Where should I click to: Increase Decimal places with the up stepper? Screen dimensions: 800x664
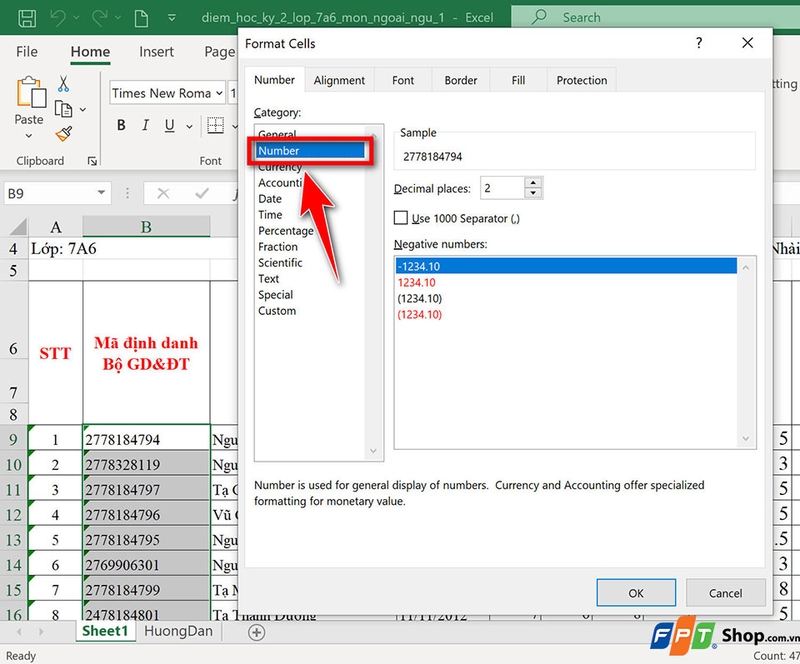coord(533,182)
